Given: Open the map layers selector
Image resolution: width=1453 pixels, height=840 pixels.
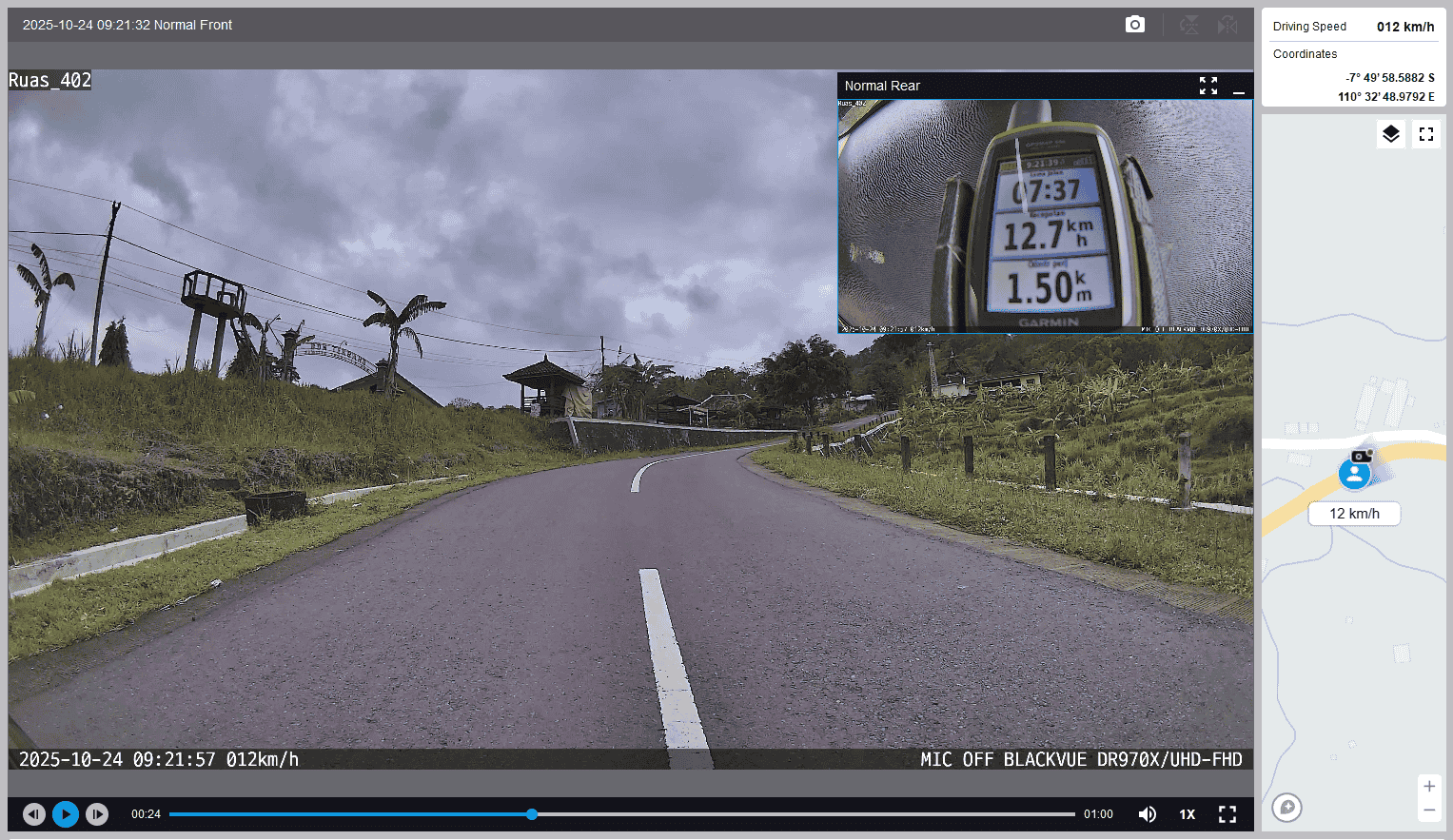Looking at the screenshot, I should click(1390, 134).
